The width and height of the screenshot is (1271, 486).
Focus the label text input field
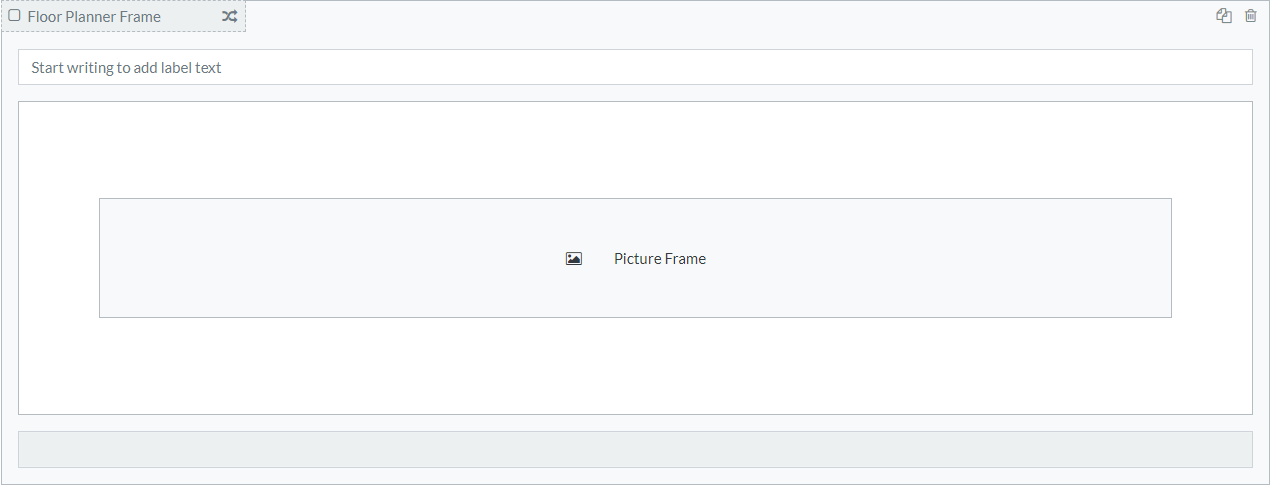[634, 68]
